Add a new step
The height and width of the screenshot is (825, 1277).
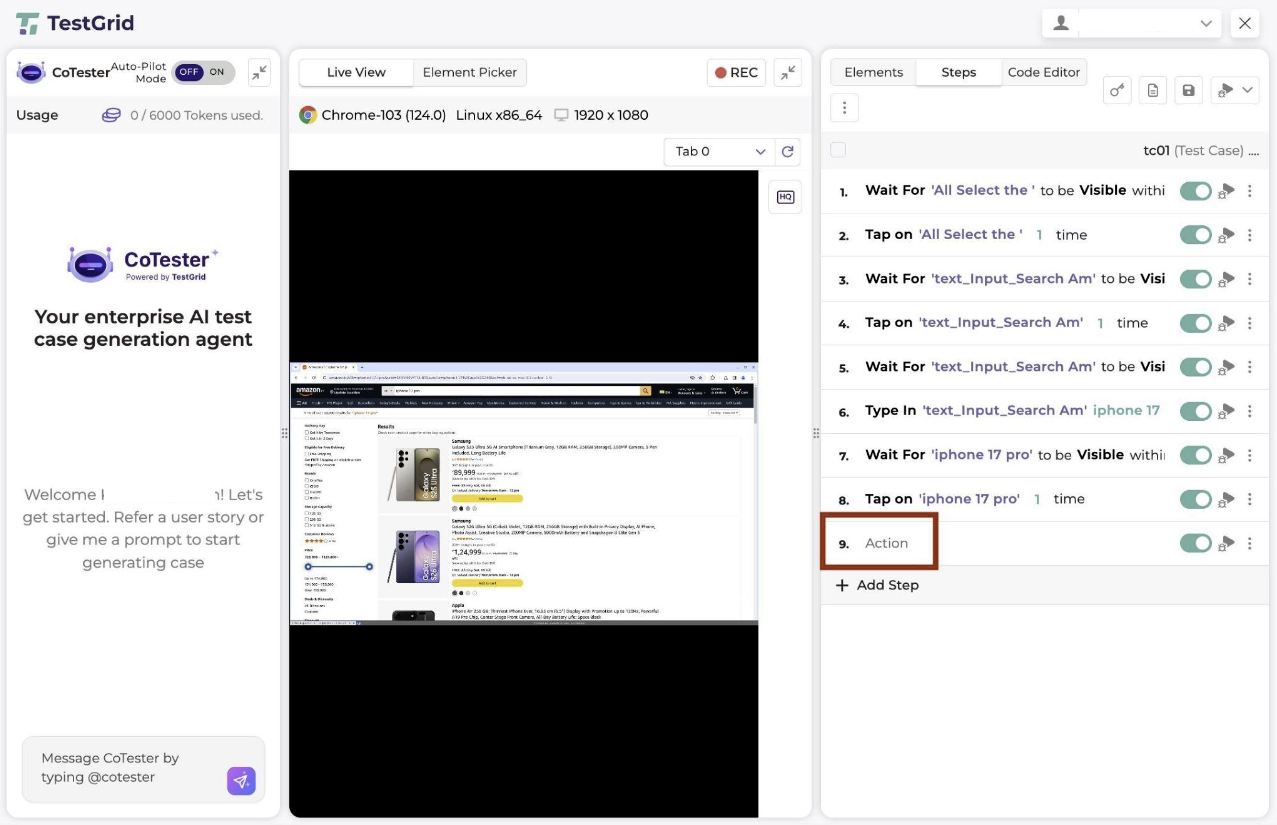coord(877,585)
